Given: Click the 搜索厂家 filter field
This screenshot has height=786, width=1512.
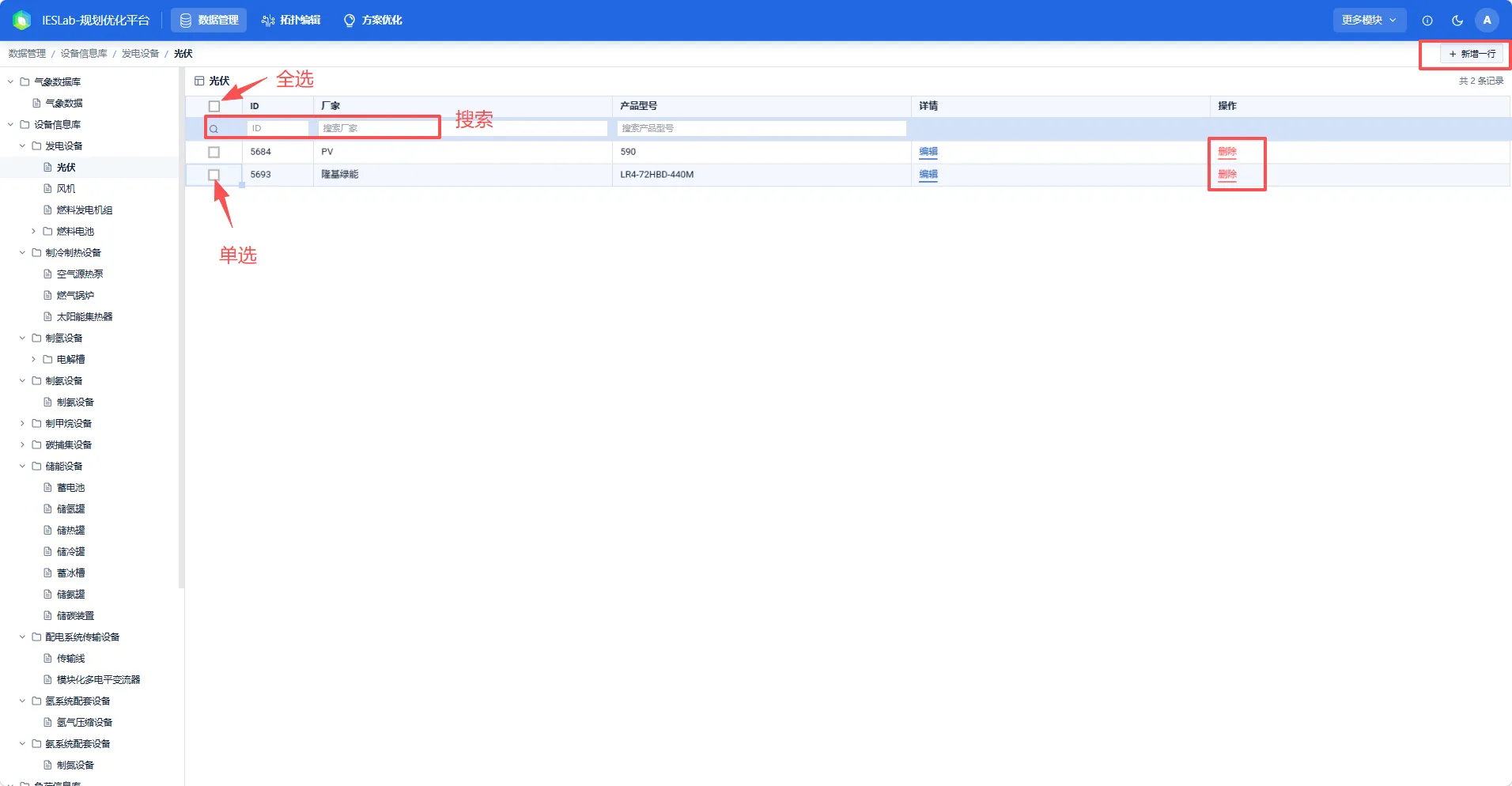Looking at the screenshot, I should click(463, 128).
